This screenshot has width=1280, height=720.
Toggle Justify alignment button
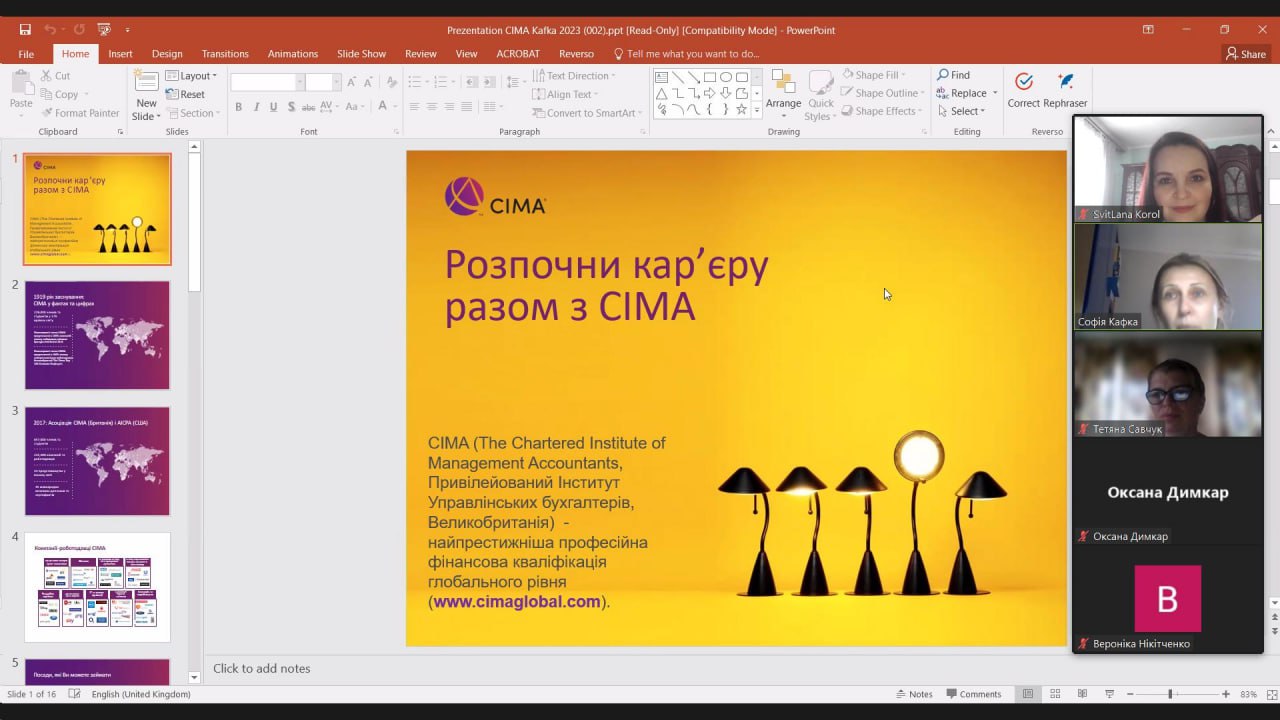coord(467,107)
